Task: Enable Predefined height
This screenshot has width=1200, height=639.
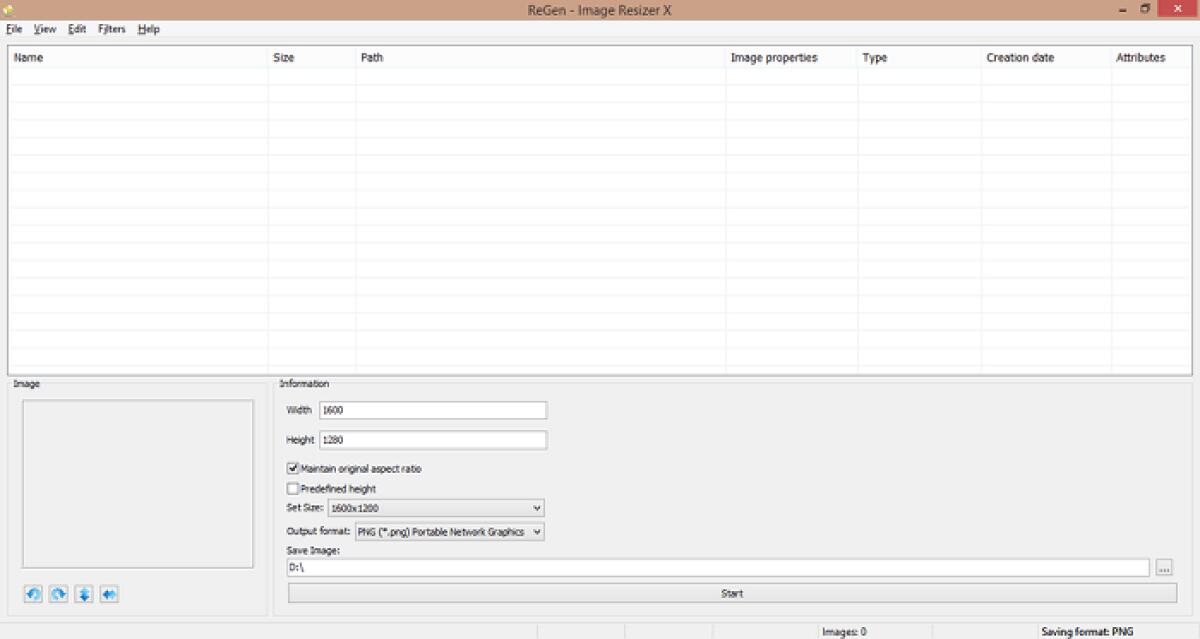Action: point(292,488)
